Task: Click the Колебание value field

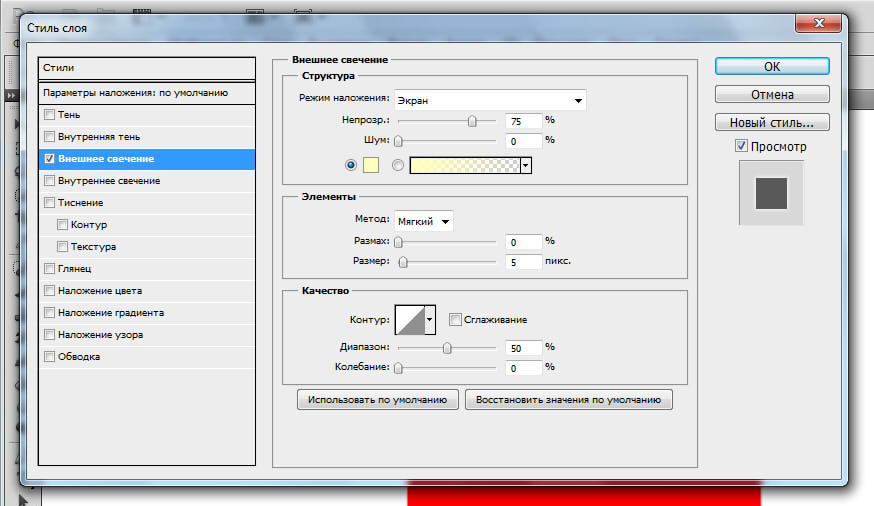Action: point(523,368)
